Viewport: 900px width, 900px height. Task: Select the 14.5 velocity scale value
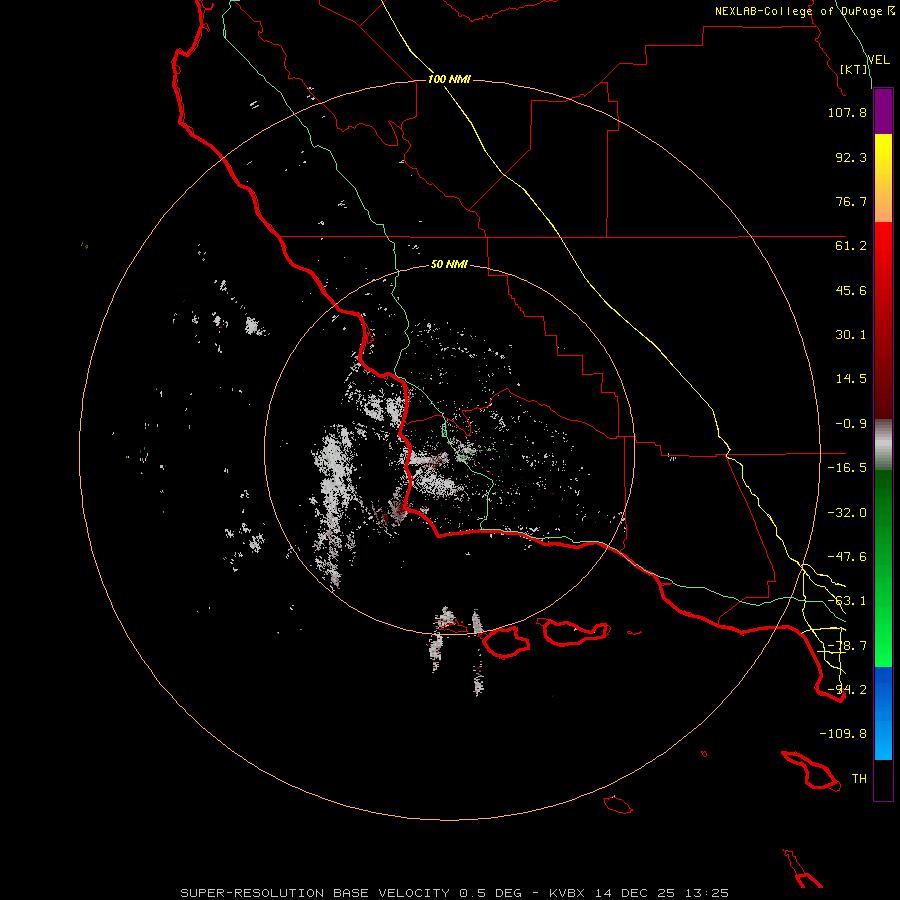coord(851,379)
